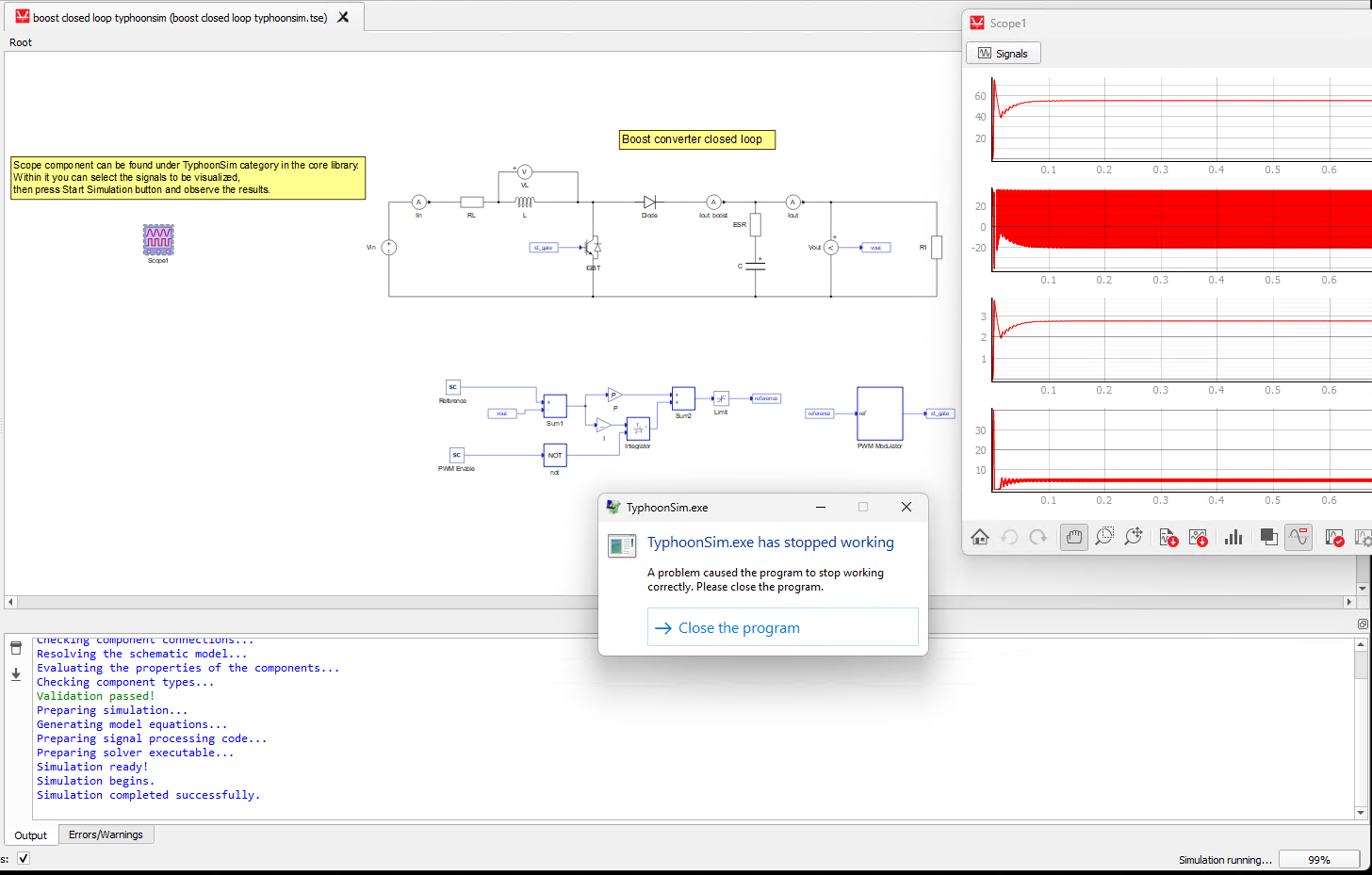Select the Integrator block
This screenshot has width=1372, height=875.
pyautogui.click(x=638, y=429)
